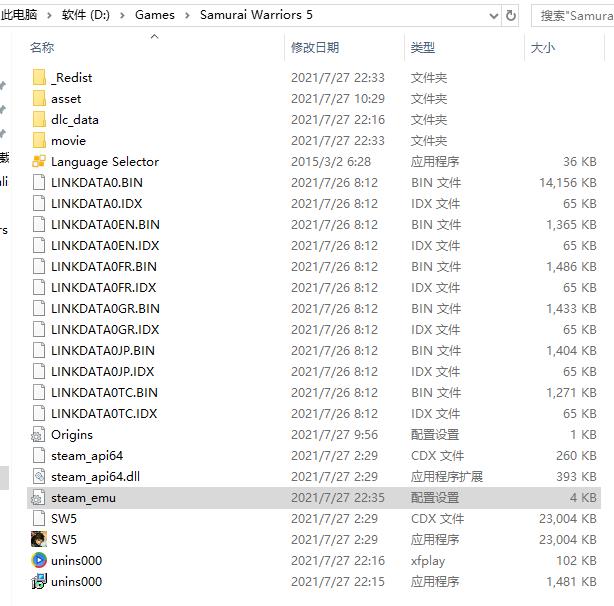
Task: Select the unins000 xfplay file icon
Action: coord(39,560)
